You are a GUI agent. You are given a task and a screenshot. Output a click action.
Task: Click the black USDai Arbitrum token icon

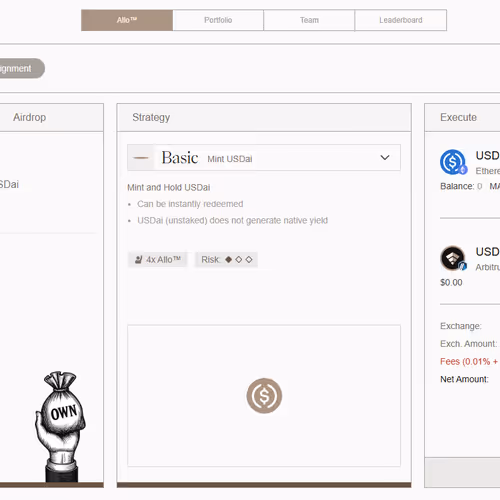pyautogui.click(x=453, y=258)
